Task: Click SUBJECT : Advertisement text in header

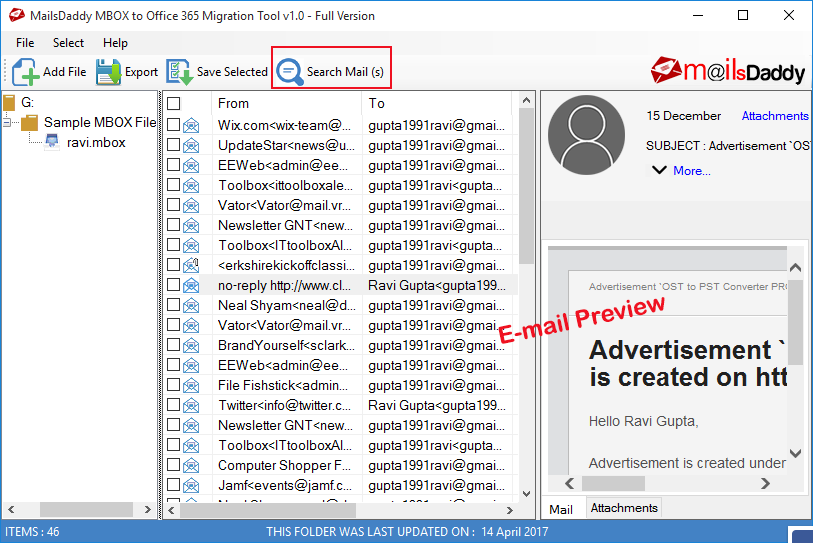Action: [x=727, y=146]
